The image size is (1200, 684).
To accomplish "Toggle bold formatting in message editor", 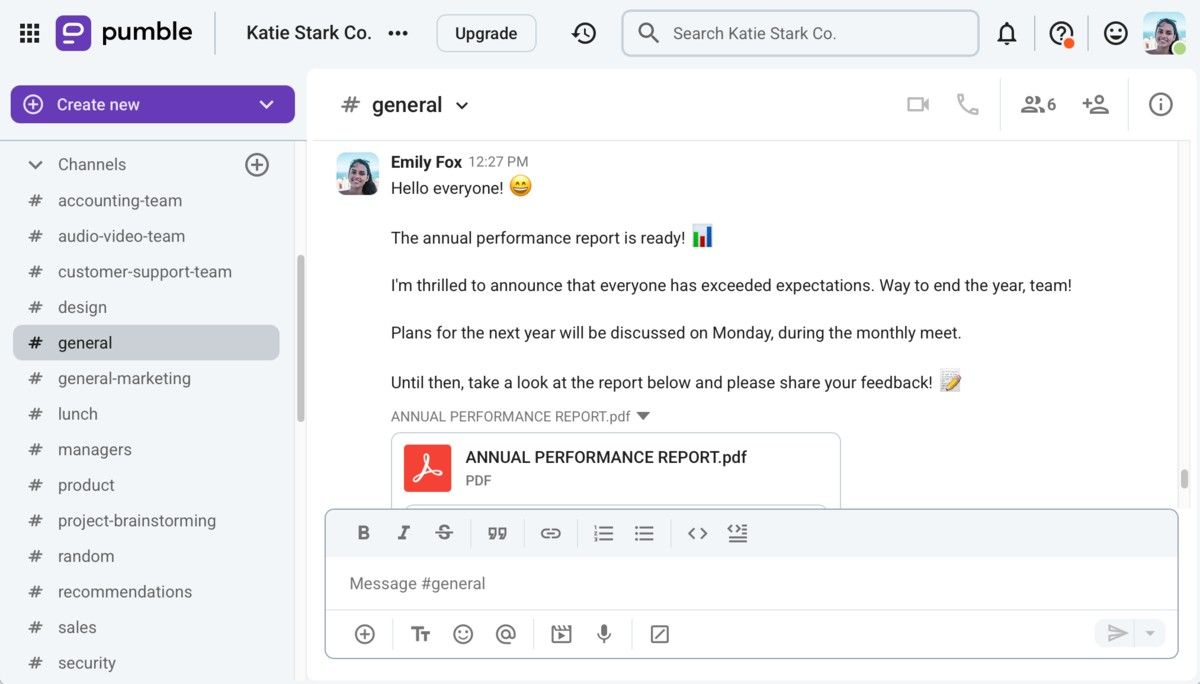I will click(x=364, y=533).
